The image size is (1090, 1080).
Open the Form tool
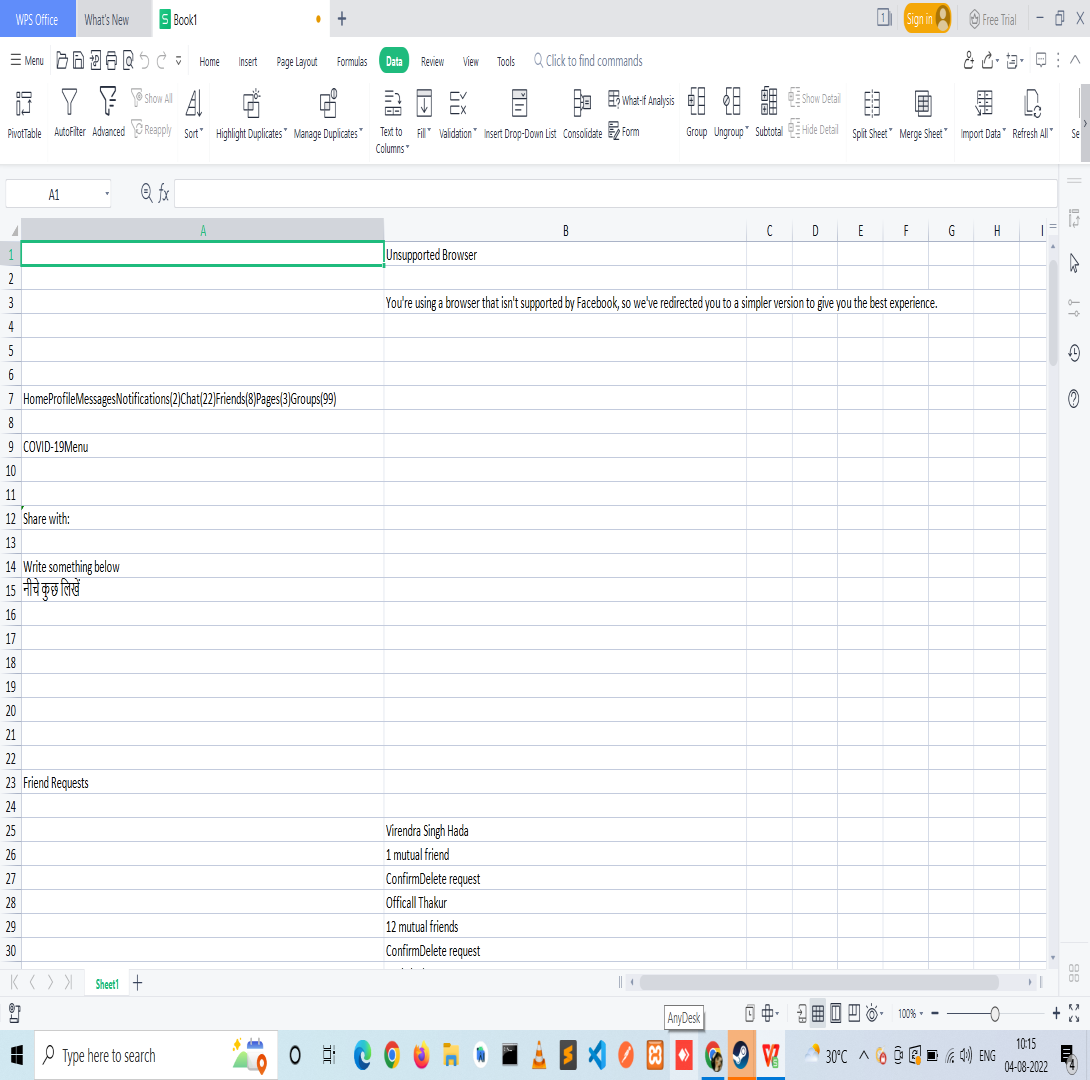(x=624, y=131)
